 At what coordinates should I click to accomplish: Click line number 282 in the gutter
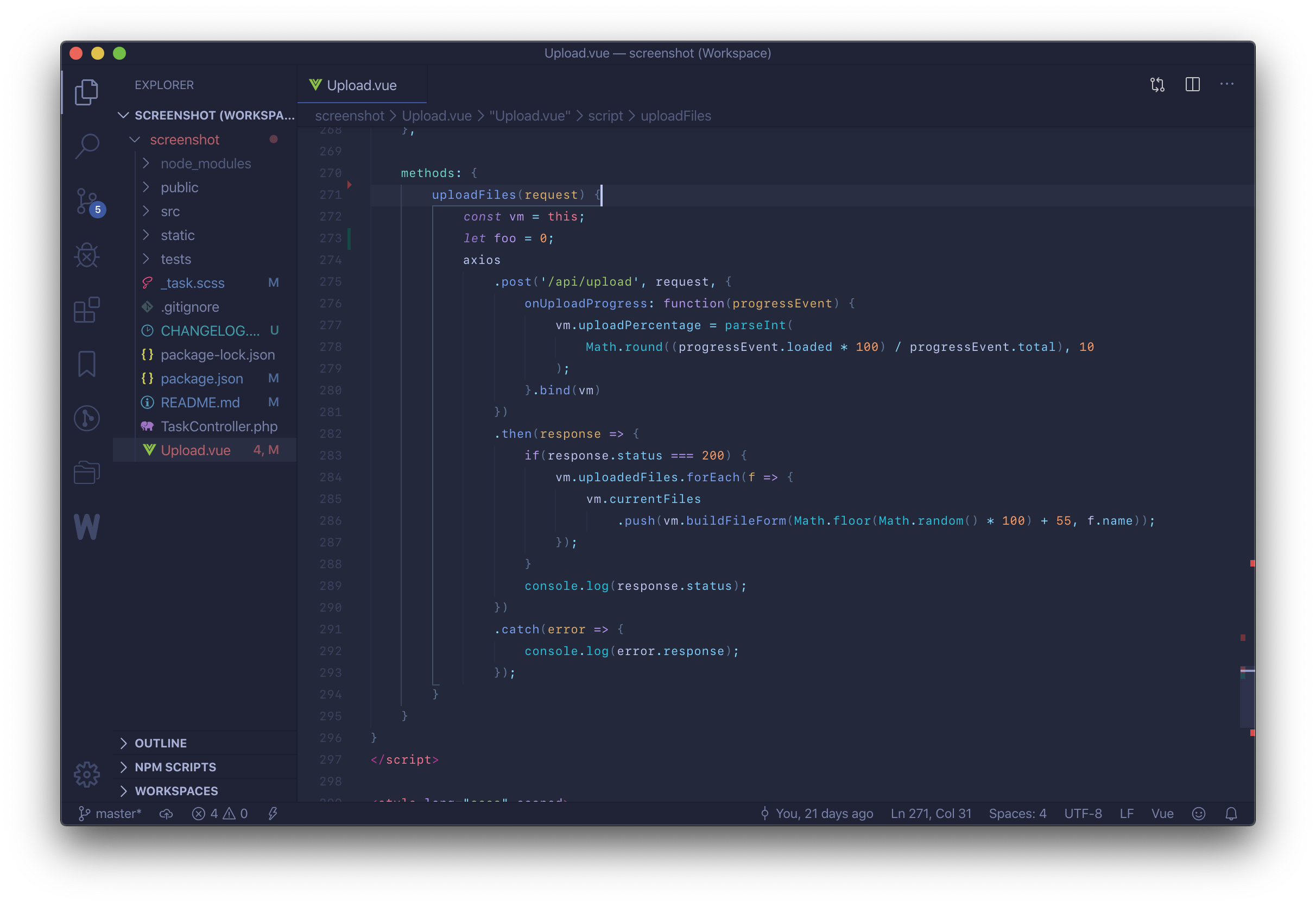click(331, 433)
